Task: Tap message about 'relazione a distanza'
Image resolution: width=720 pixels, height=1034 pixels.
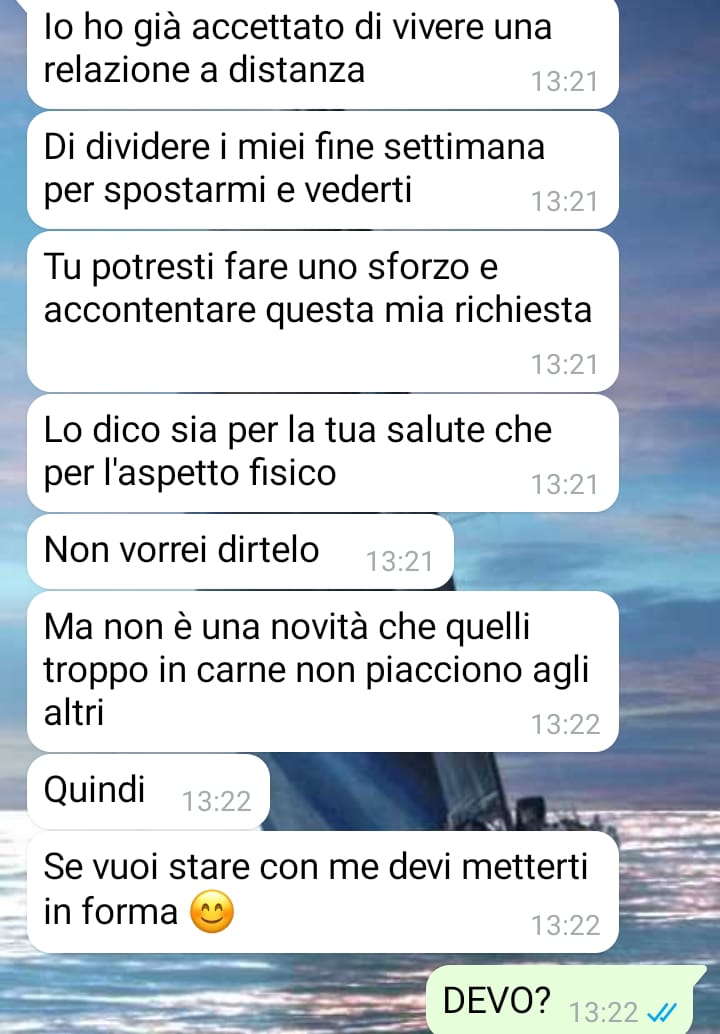Action: pos(322,53)
